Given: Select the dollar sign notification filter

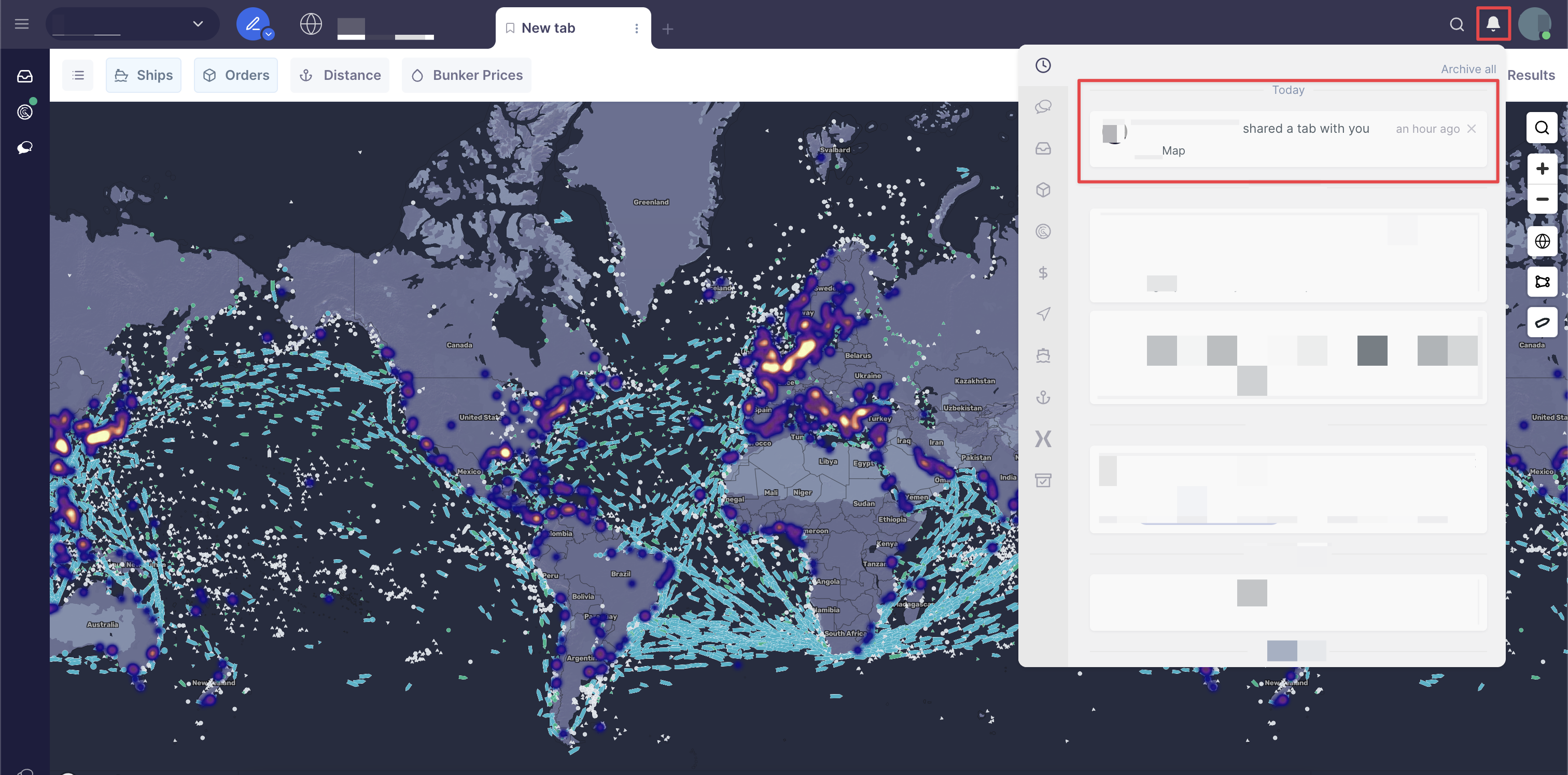Looking at the screenshot, I should 1043,273.
